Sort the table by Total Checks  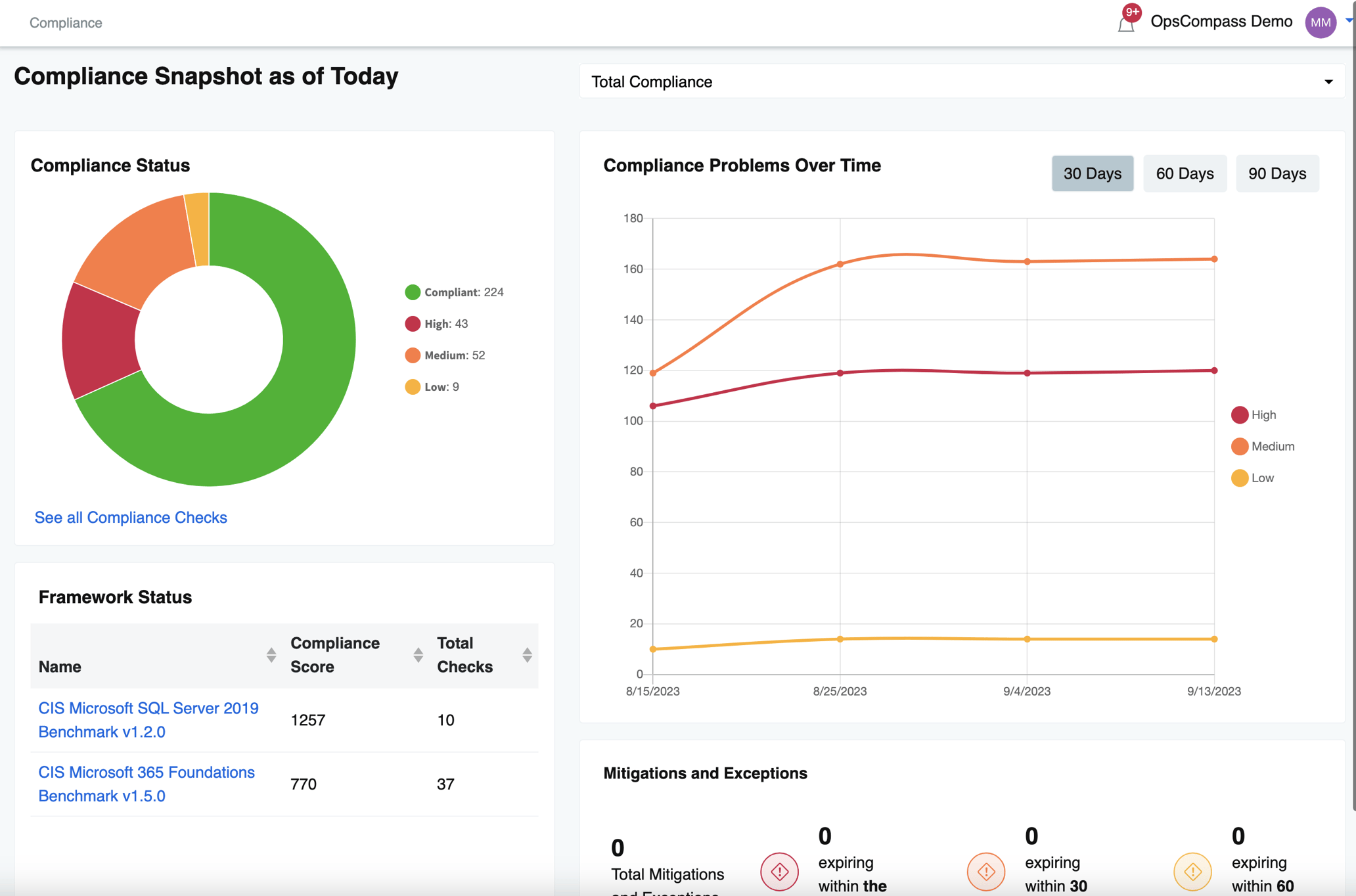(526, 654)
